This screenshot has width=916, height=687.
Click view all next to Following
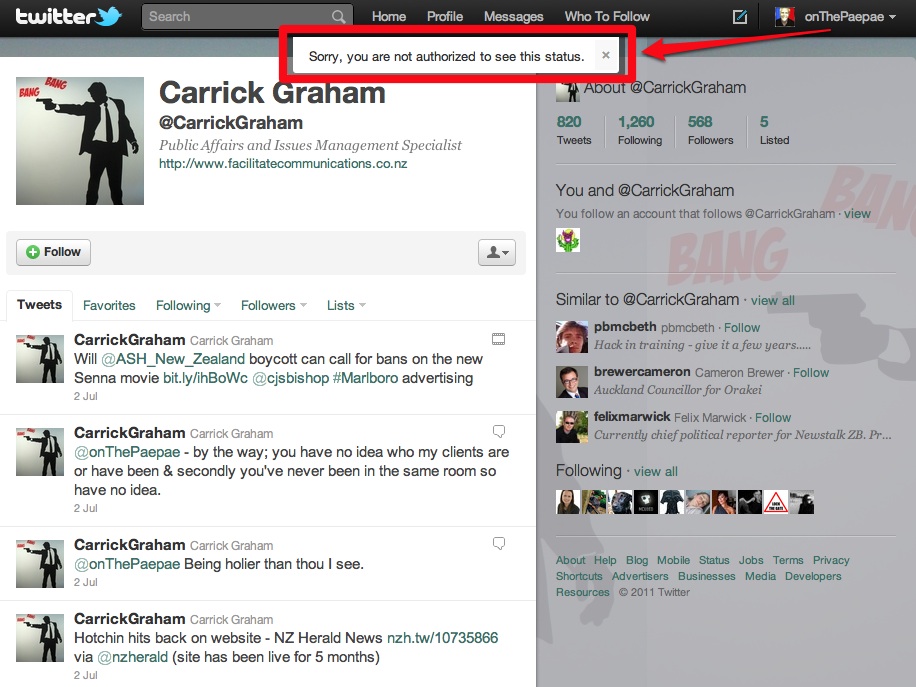[x=656, y=471]
